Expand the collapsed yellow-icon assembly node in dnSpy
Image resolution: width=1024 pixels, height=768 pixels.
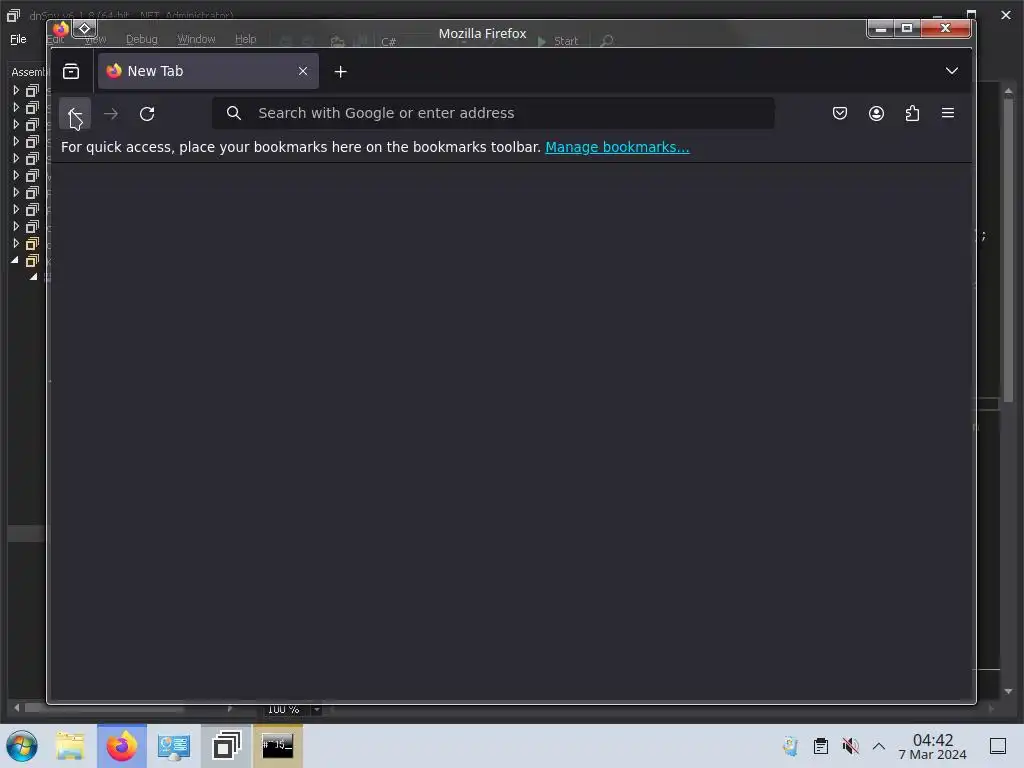click(16, 244)
